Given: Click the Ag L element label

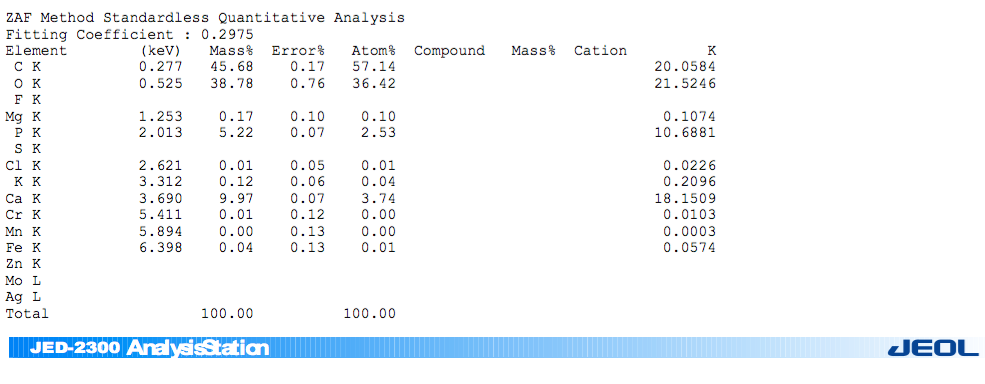Looking at the screenshot, I should (x=23, y=297).
